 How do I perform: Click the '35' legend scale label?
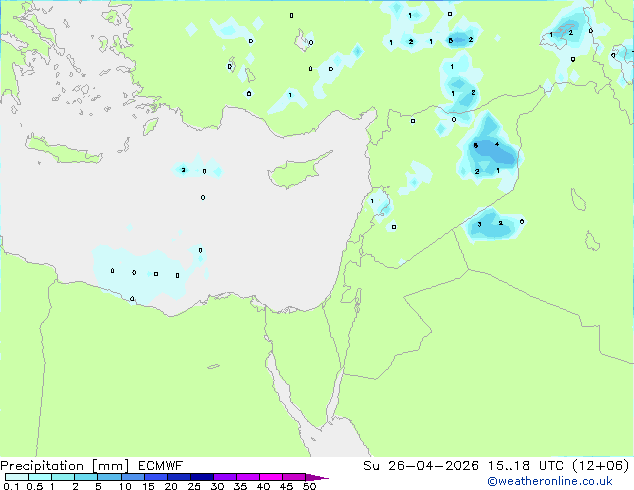pos(240,486)
